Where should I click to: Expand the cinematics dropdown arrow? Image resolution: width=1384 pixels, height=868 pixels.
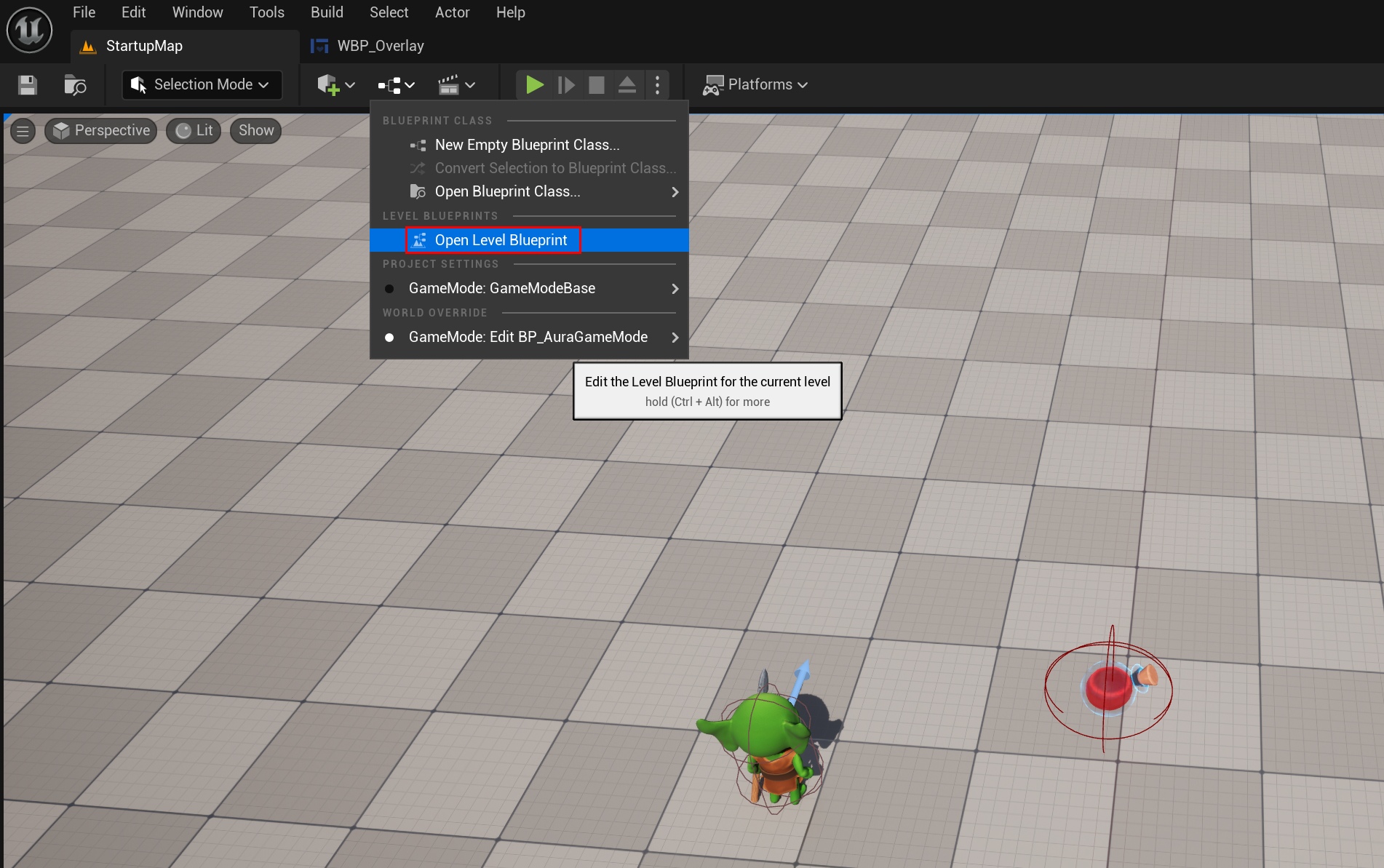pos(470,85)
